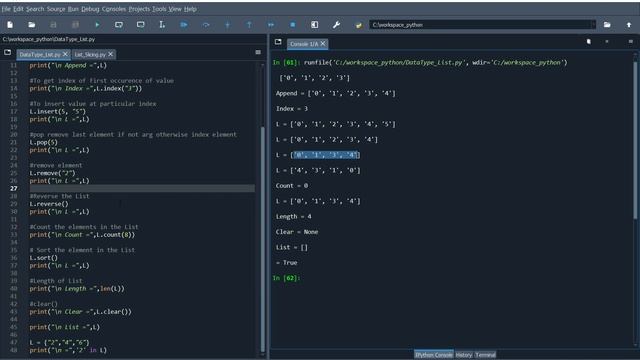This screenshot has height=360, width=640.
Task: Open the File menu
Action: pyautogui.click(x=6, y=9)
